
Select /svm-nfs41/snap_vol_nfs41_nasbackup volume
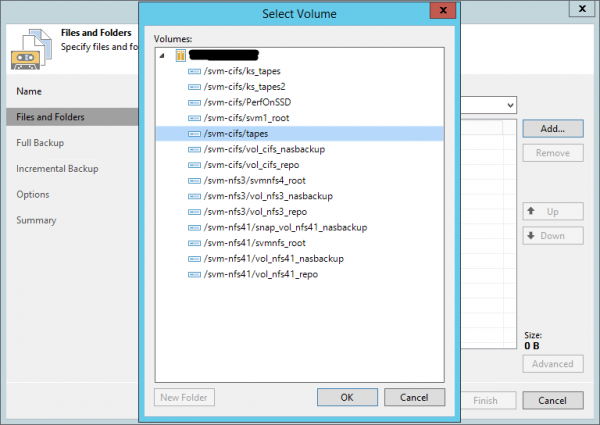[284, 227]
